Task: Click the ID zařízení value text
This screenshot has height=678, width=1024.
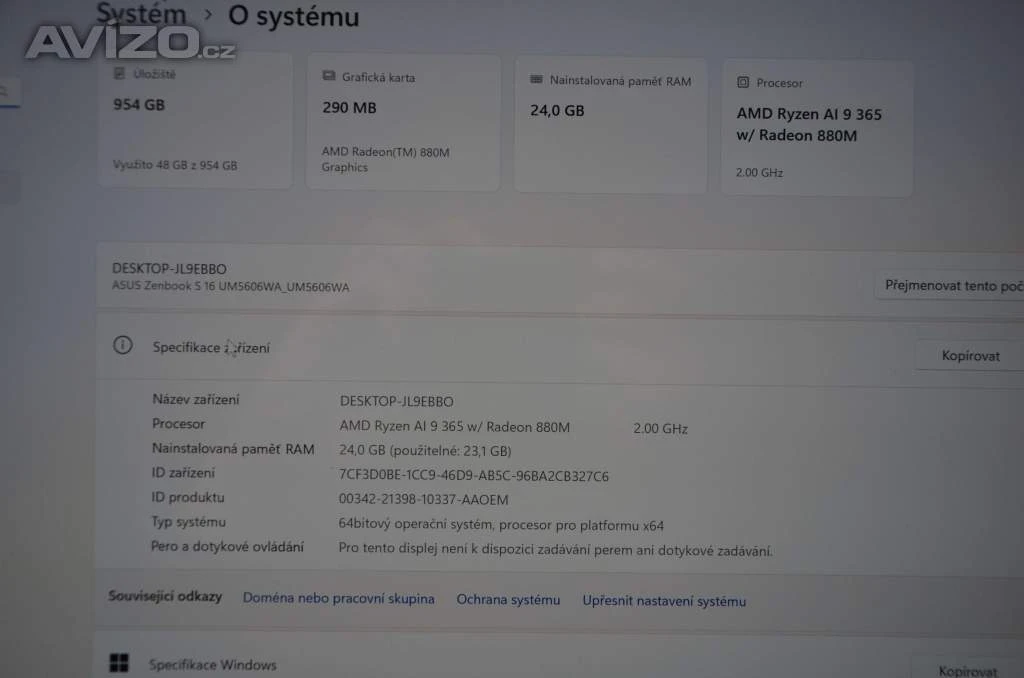Action: click(474, 476)
